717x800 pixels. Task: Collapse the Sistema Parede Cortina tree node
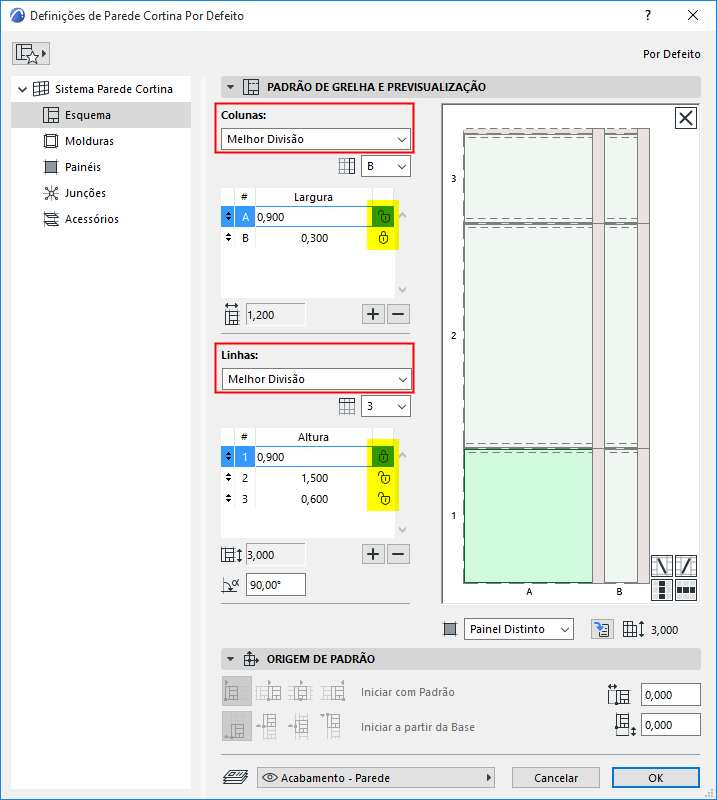point(22,89)
